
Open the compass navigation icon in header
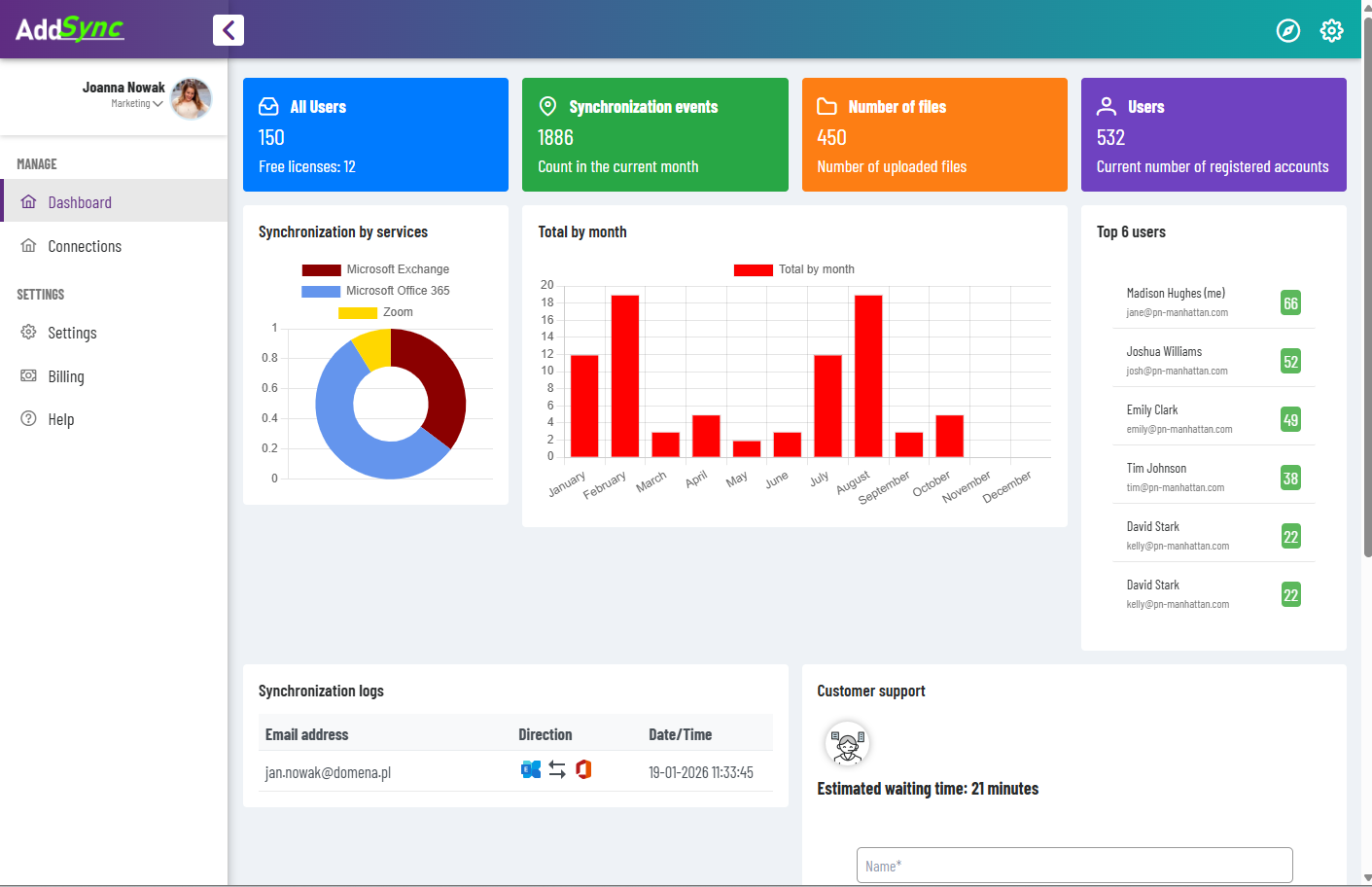[1287, 30]
